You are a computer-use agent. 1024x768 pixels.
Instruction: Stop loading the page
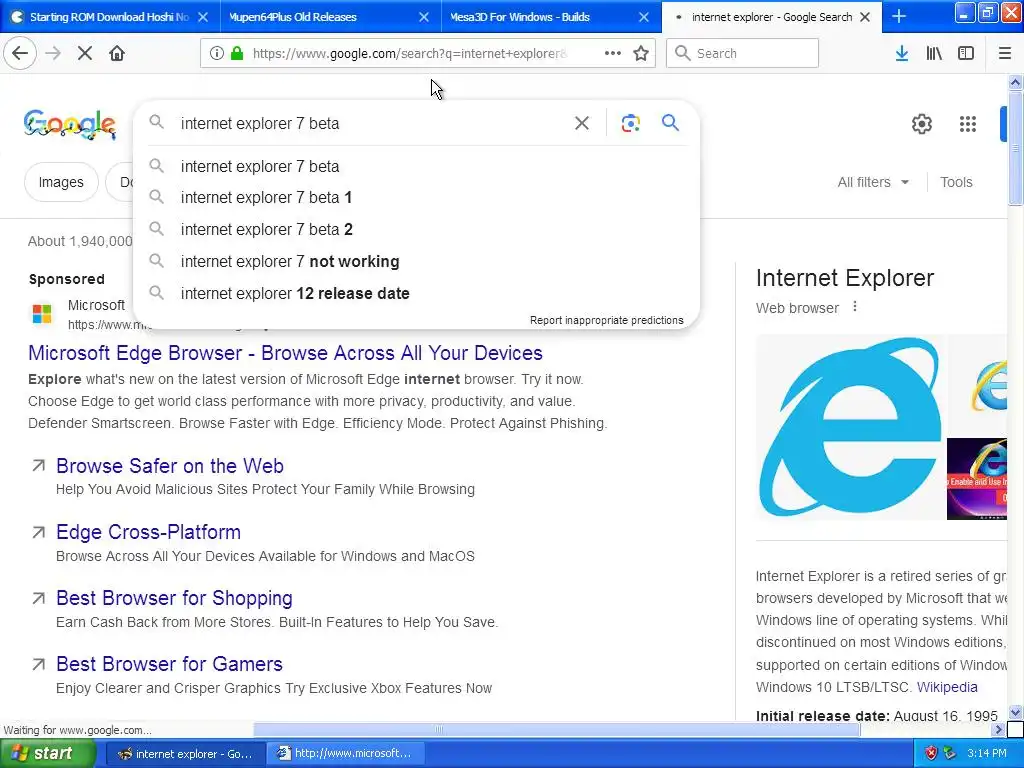pos(85,54)
